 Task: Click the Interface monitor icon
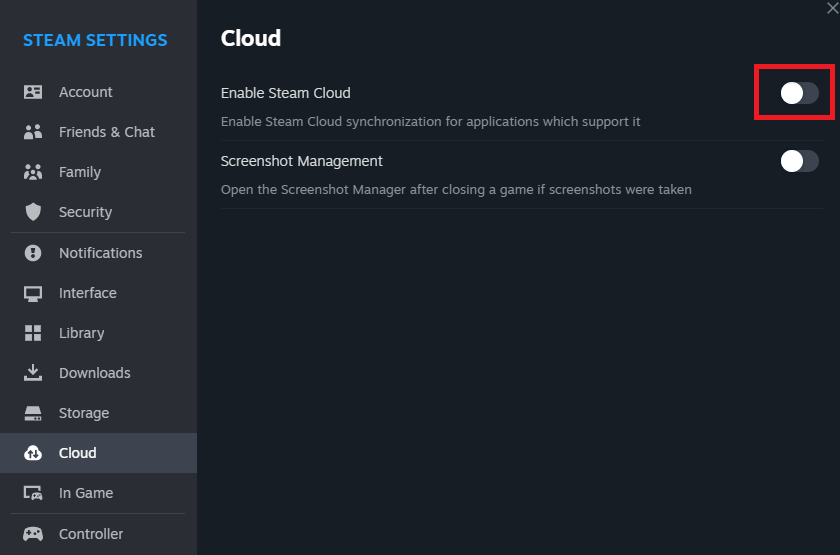click(33, 293)
